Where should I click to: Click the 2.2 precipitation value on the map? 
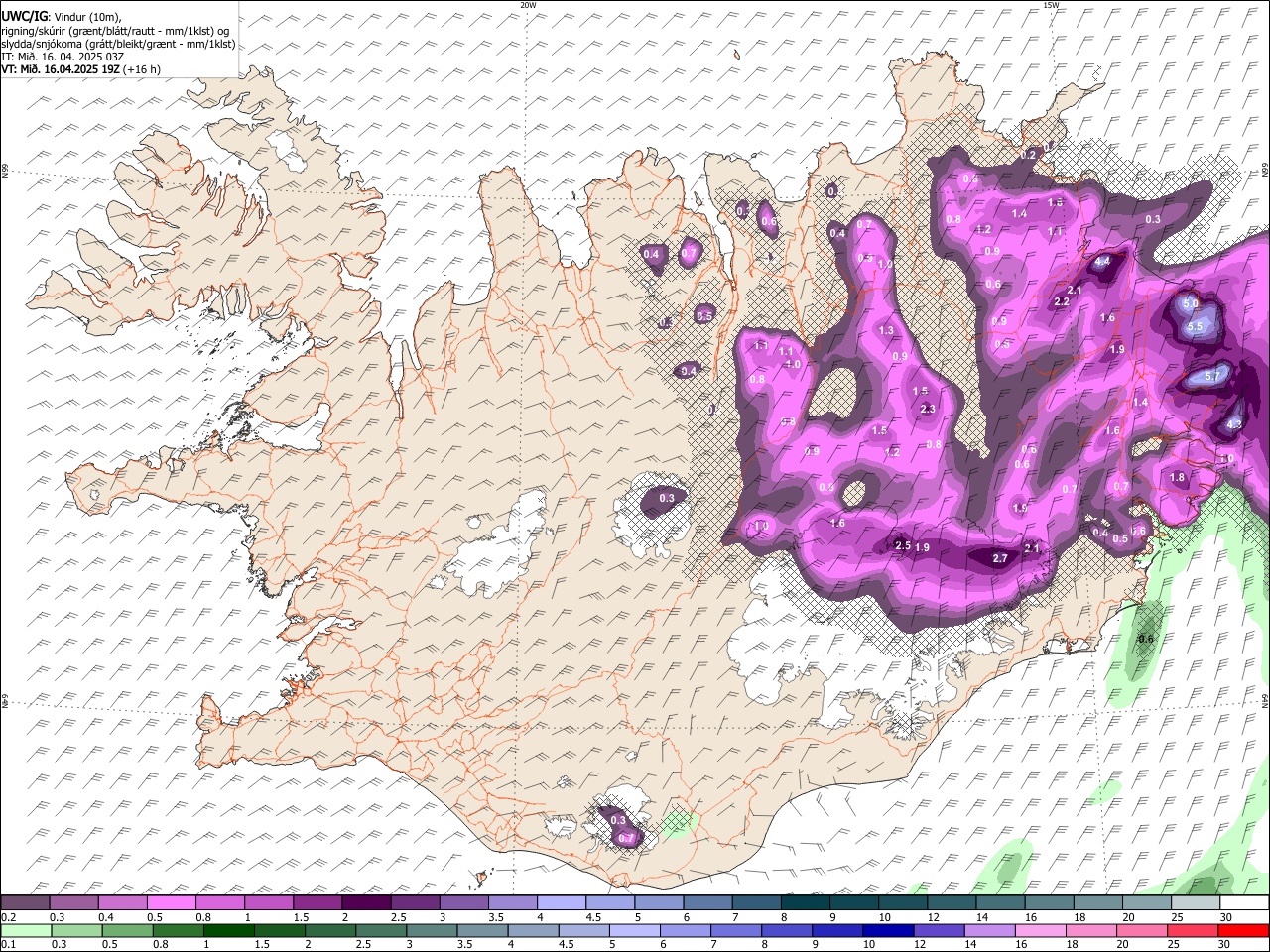pos(1061,301)
